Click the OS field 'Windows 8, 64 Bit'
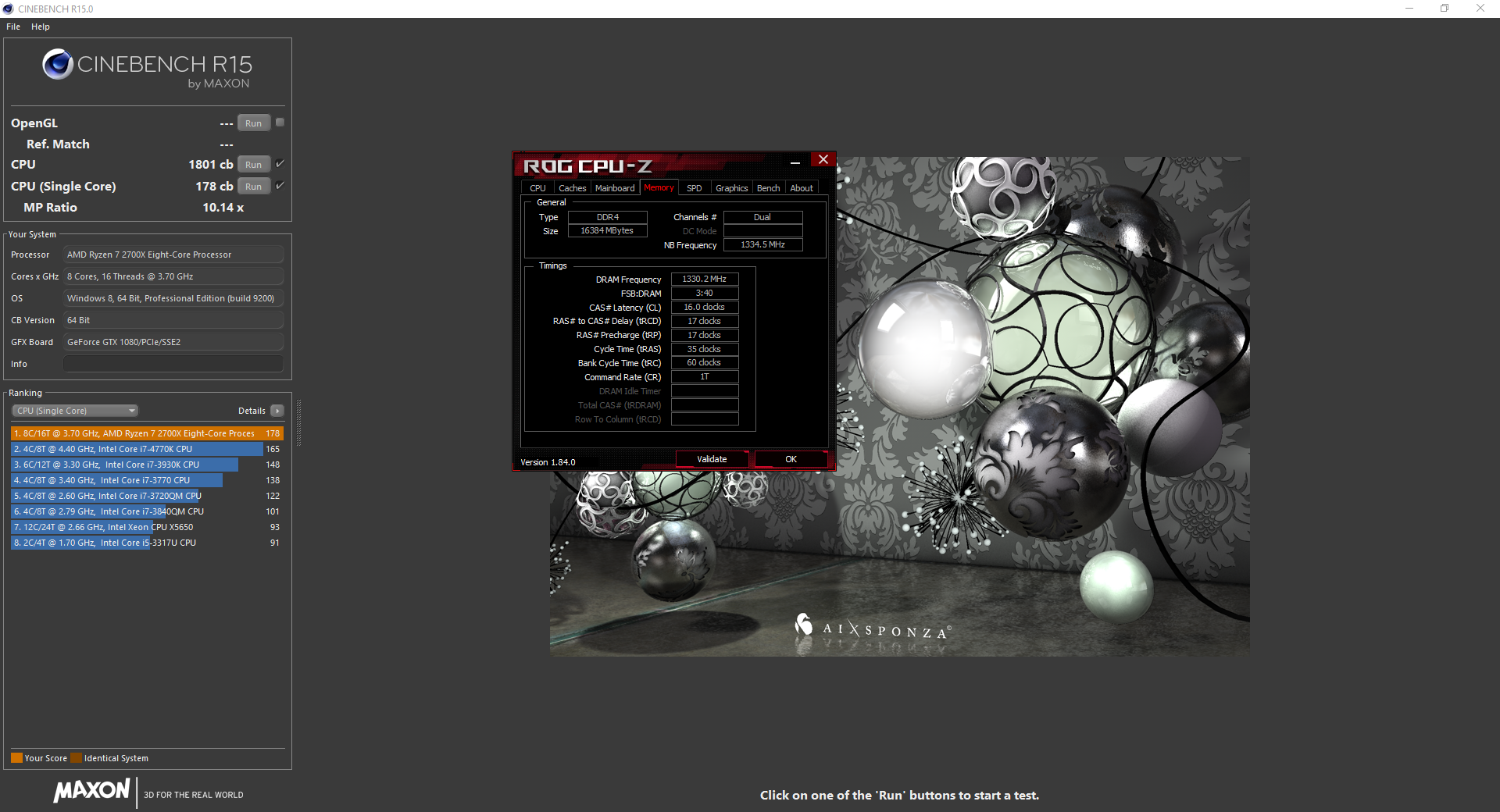The width and height of the screenshot is (1500, 812). click(x=173, y=298)
